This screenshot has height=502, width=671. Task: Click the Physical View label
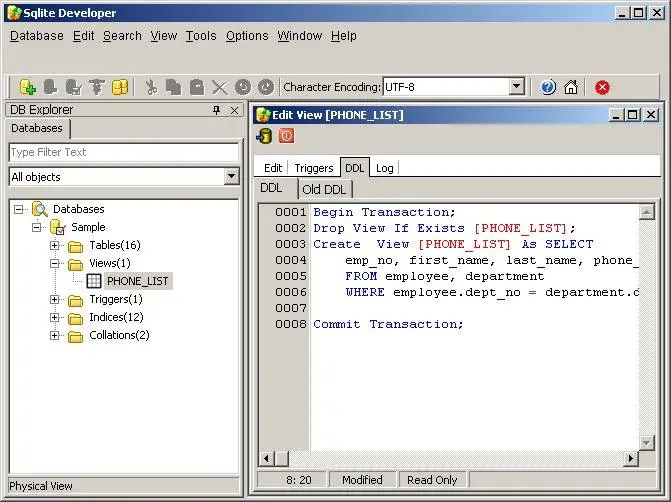point(41,486)
